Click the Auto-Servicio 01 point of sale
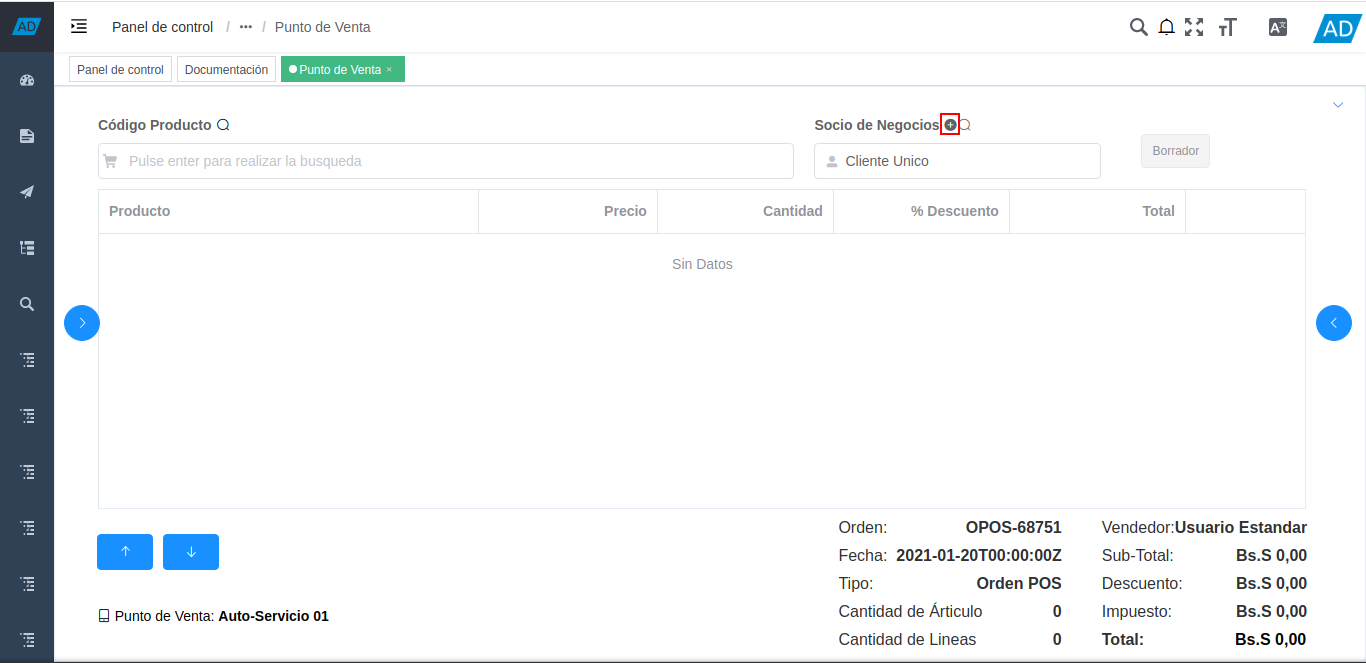The width and height of the screenshot is (1366, 663). pyautogui.click(x=273, y=616)
